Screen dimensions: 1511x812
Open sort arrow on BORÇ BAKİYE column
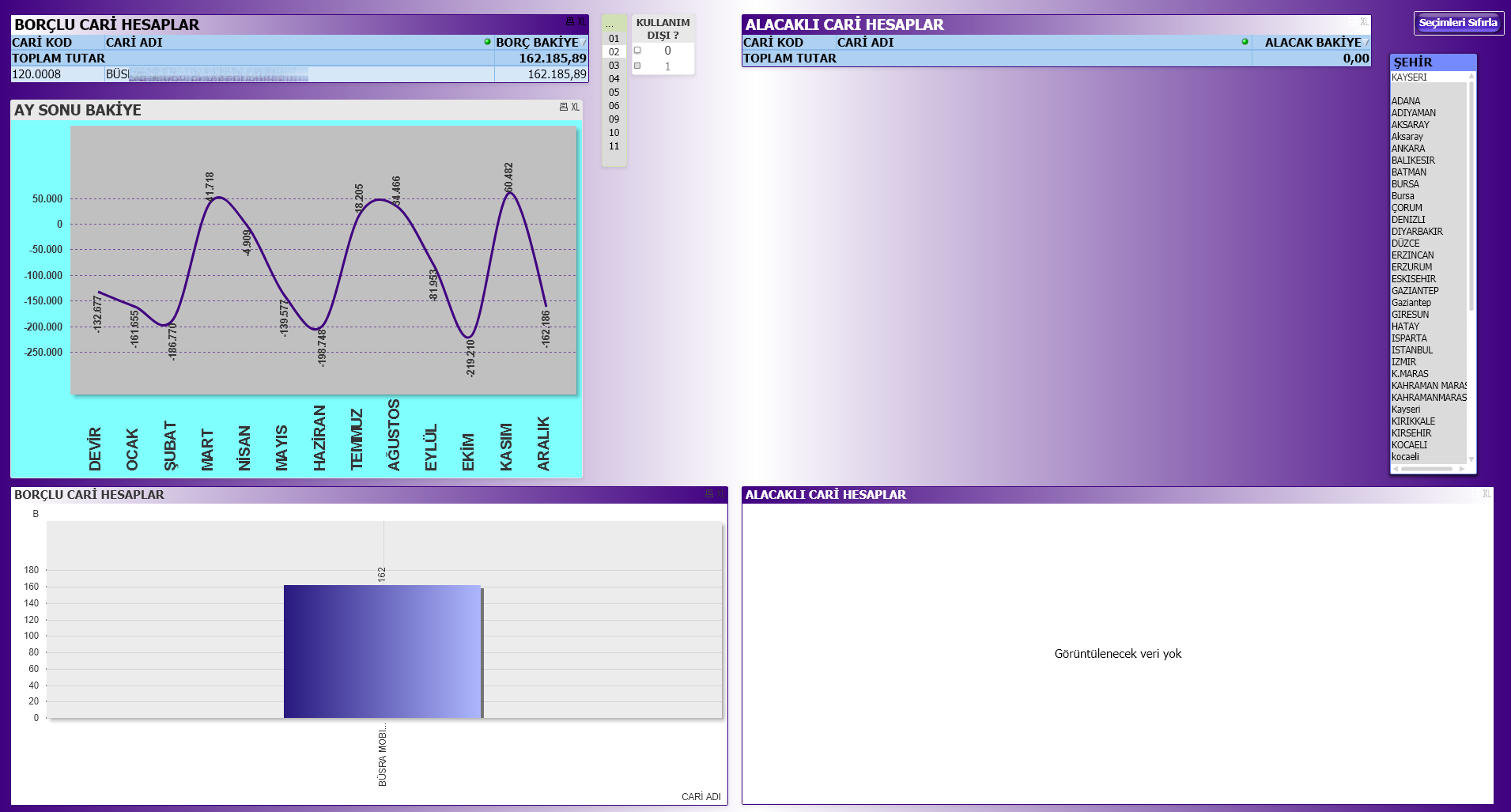click(584, 42)
